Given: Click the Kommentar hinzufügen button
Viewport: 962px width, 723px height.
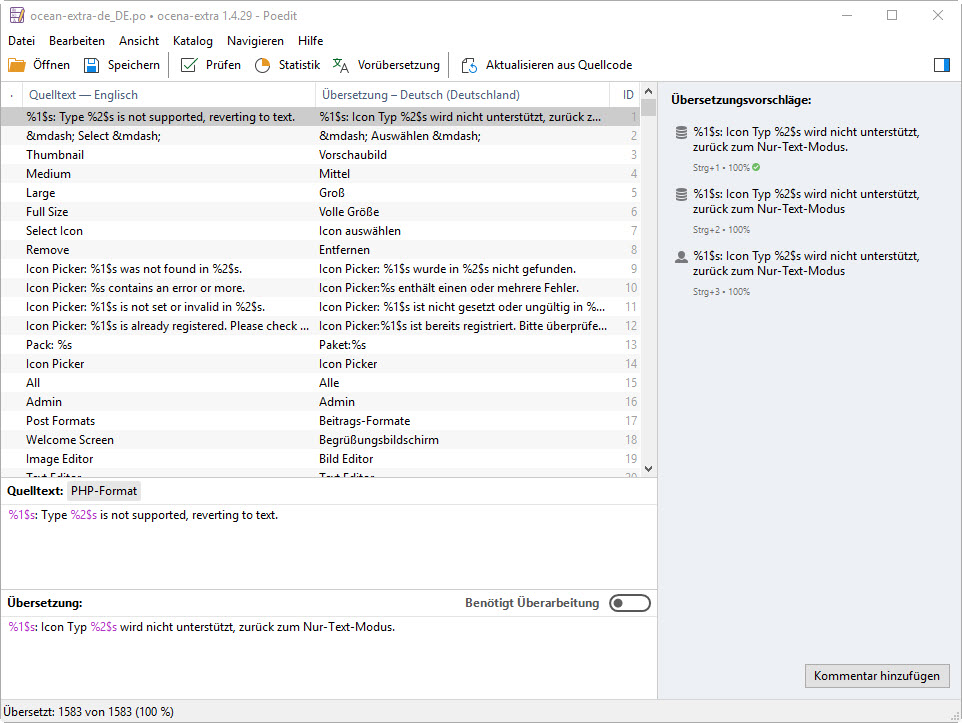Looking at the screenshot, I should (877, 676).
